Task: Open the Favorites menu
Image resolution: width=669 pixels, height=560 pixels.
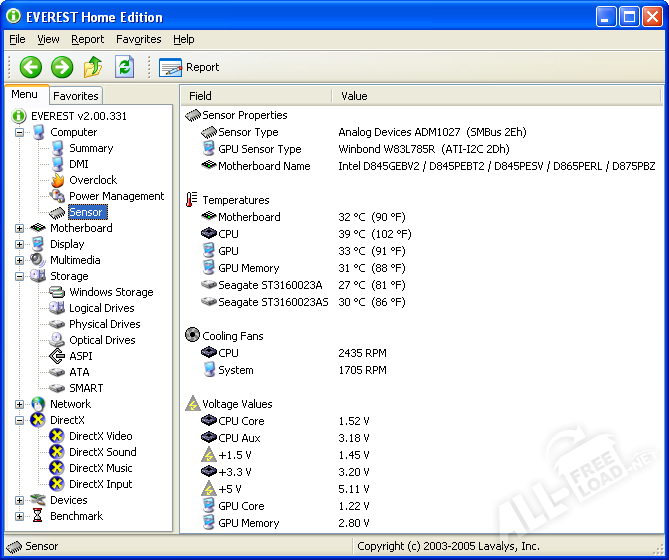Action: (138, 39)
